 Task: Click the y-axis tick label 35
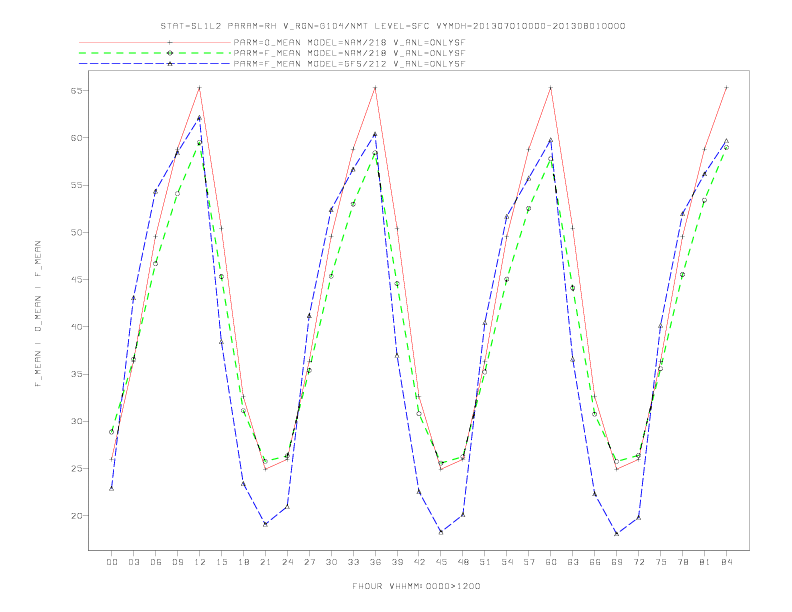[x=76, y=374]
